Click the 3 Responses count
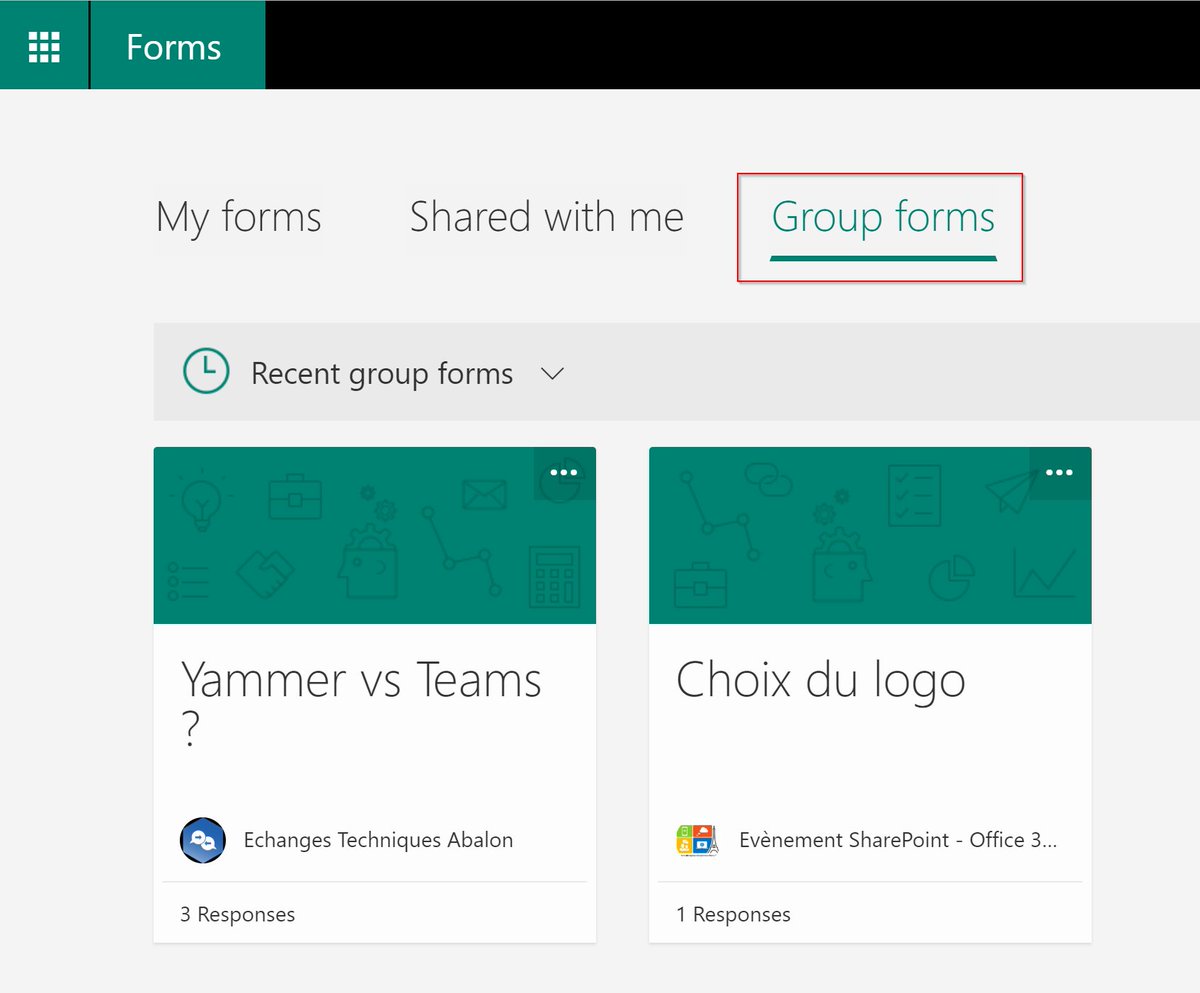 click(237, 914)
